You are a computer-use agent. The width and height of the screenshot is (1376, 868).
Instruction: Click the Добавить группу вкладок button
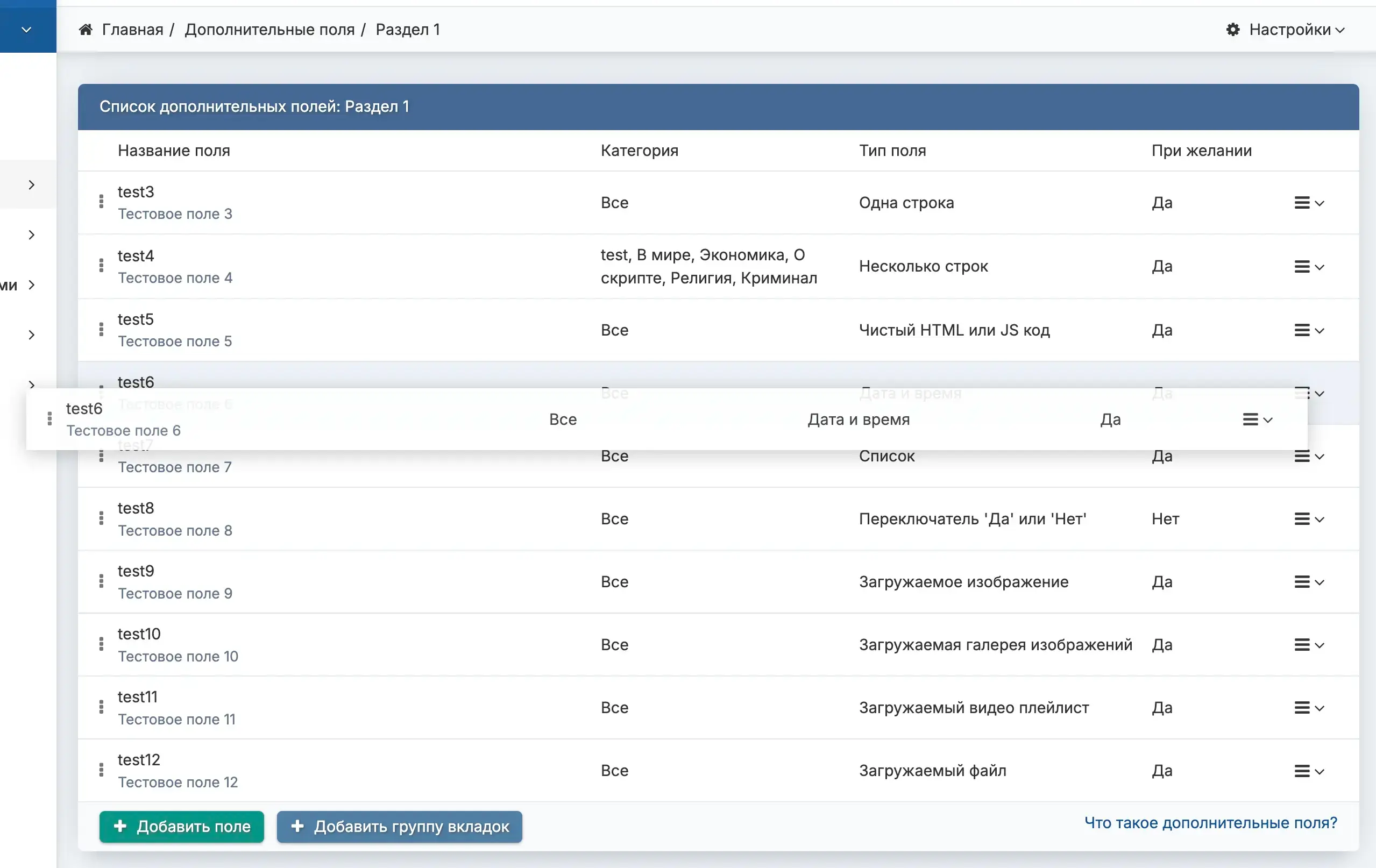[x=400, y=826]
